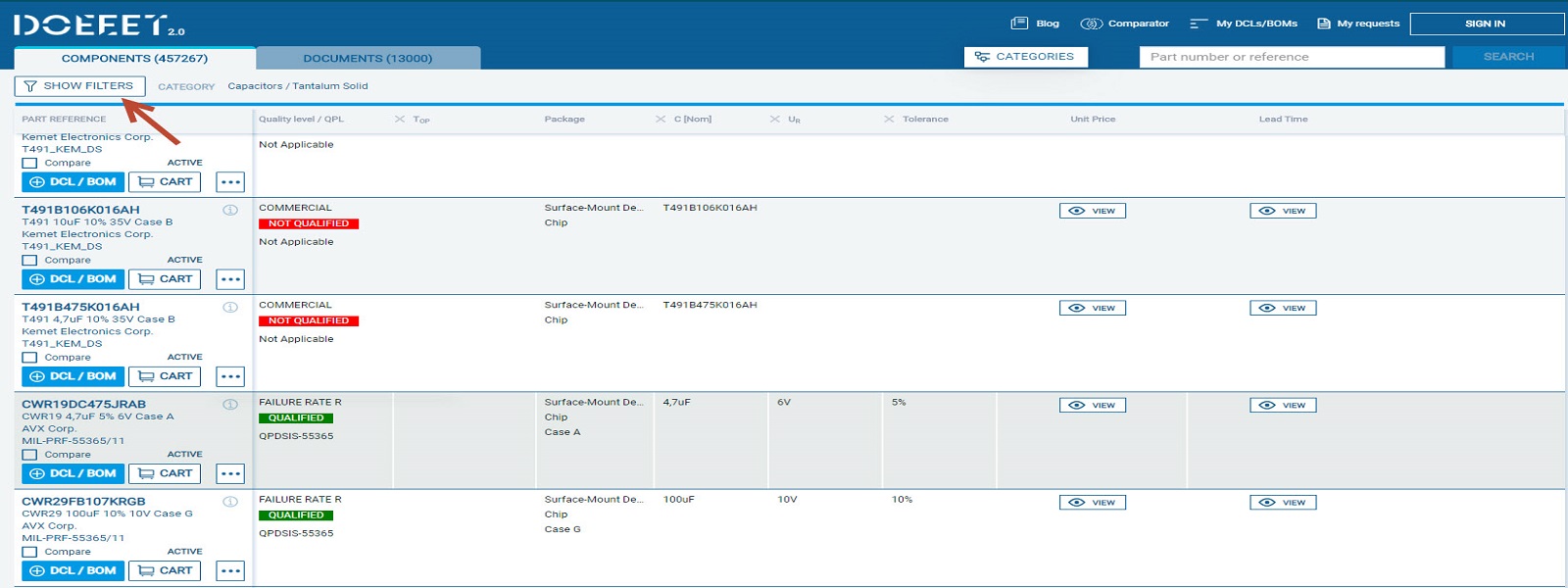
Task: Add T491B106K016AH to DCL / BOM
Action: [73, 279]
